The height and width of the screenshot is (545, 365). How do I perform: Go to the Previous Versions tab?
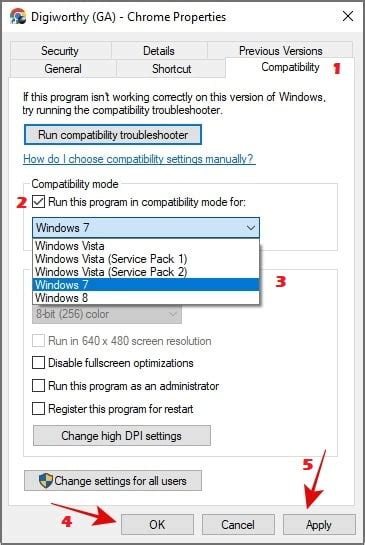[x=281, y=51]
